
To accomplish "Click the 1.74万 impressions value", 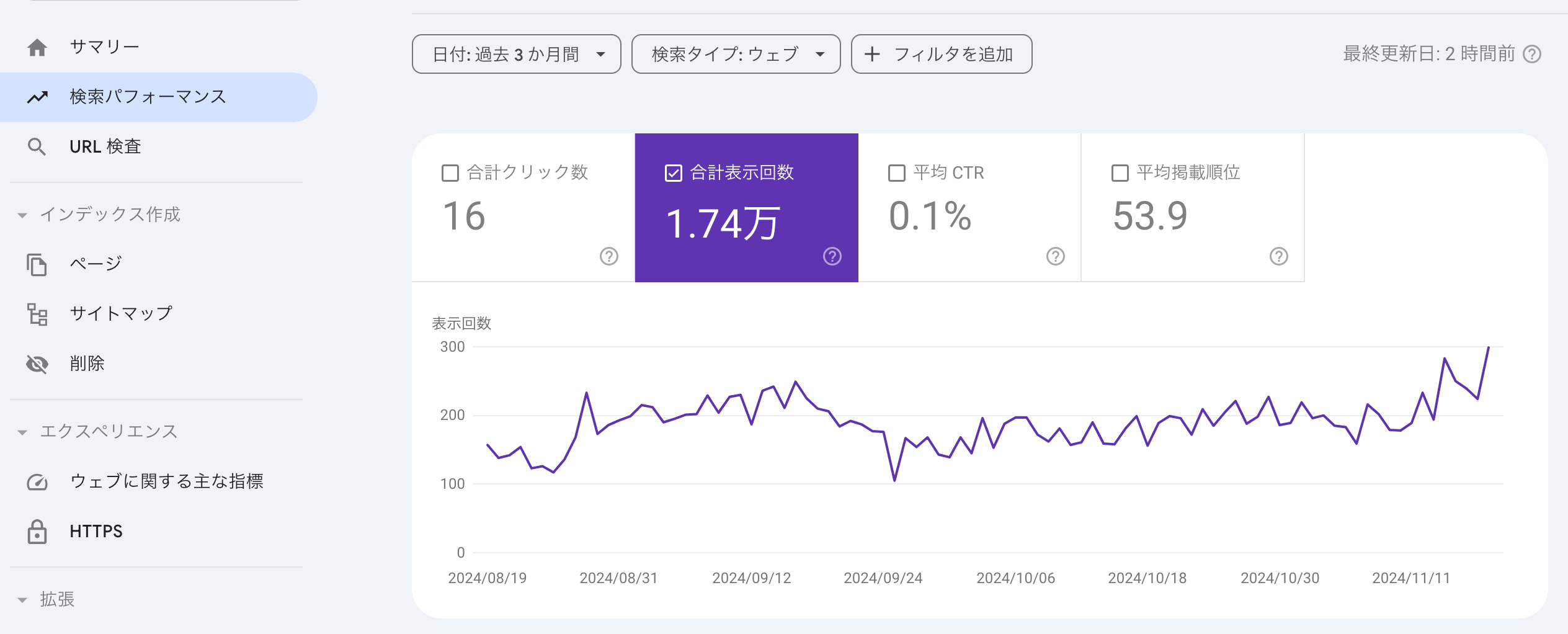I will pyautogui.click(x=723, y=223).
